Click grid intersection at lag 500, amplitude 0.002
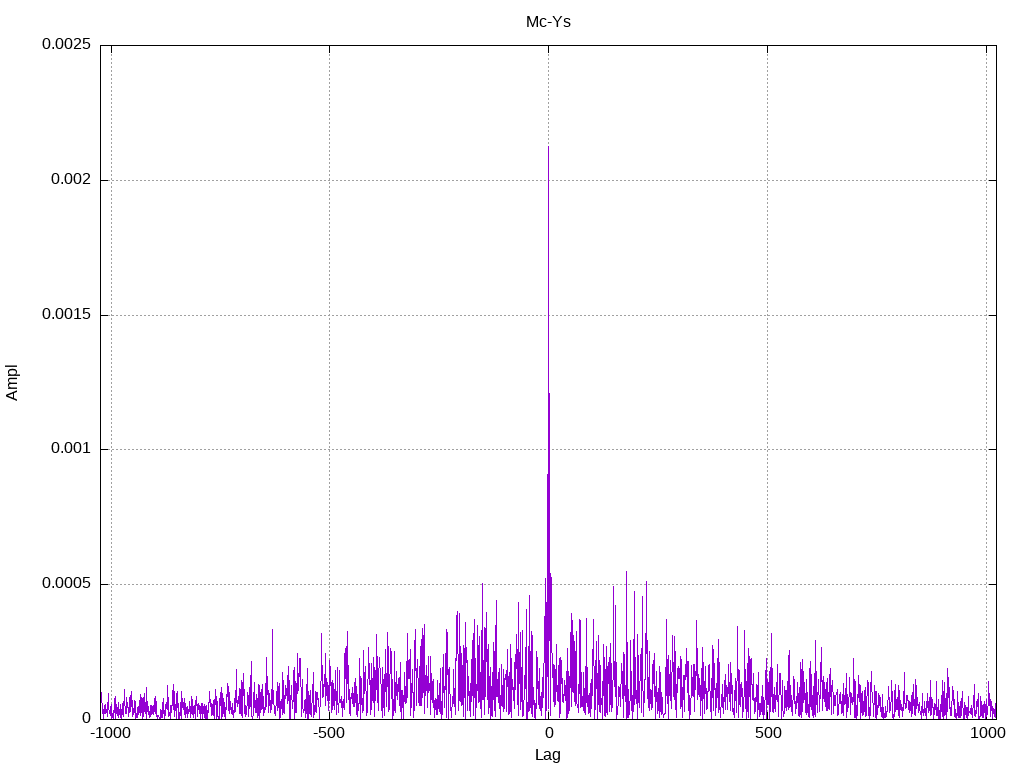Viewport: 1024px width, 768px height. click(767, 180)
